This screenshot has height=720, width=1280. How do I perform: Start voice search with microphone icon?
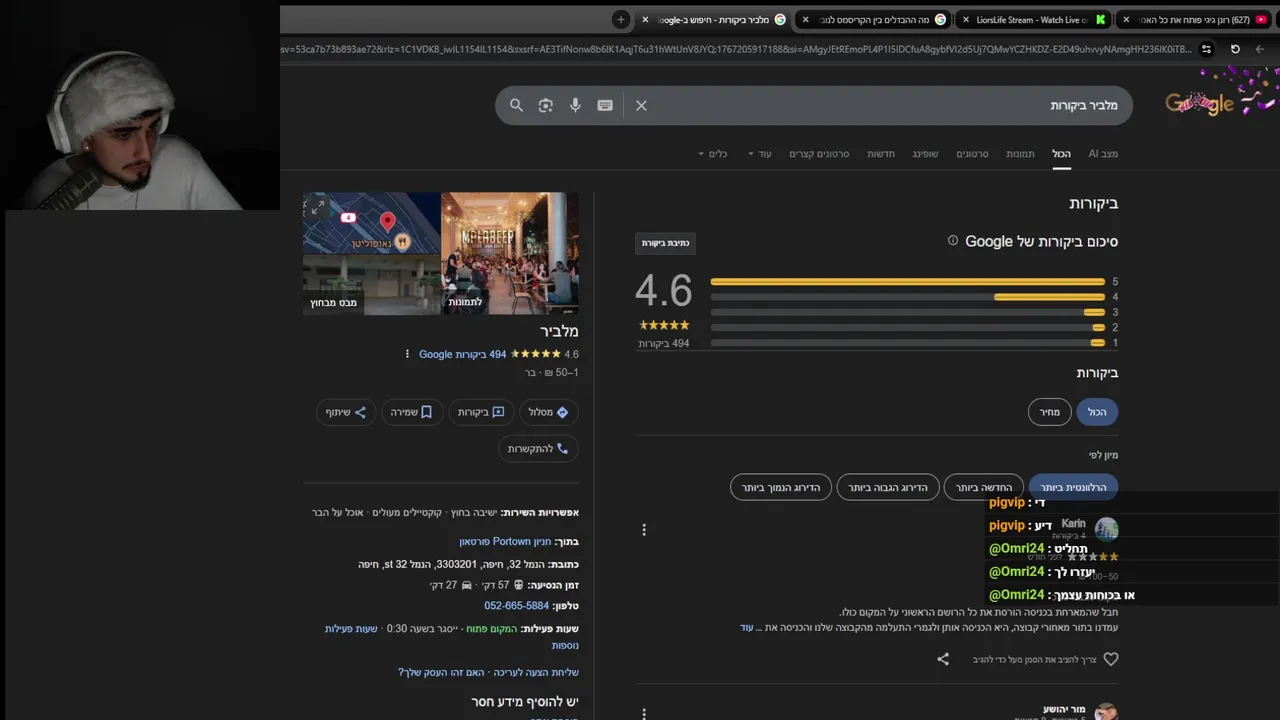click(x=575, y=105)
